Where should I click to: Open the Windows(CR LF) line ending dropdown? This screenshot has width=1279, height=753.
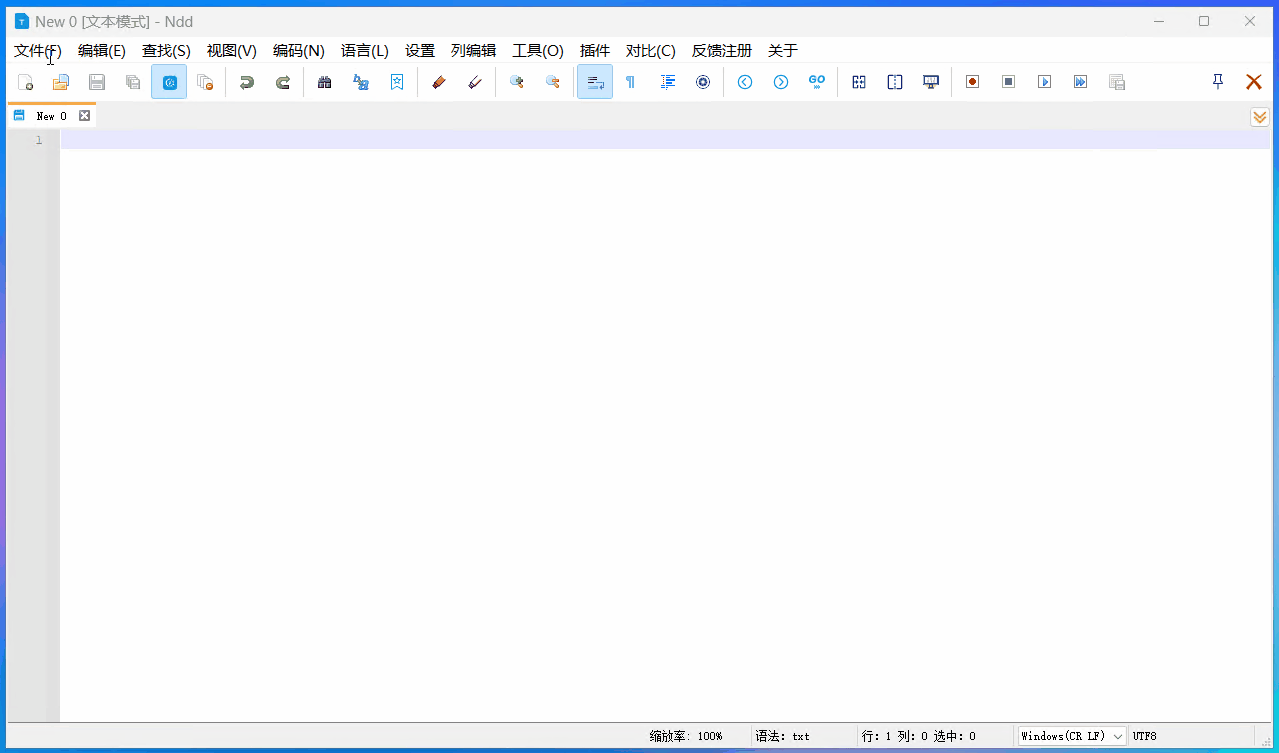click(1072, 736)
